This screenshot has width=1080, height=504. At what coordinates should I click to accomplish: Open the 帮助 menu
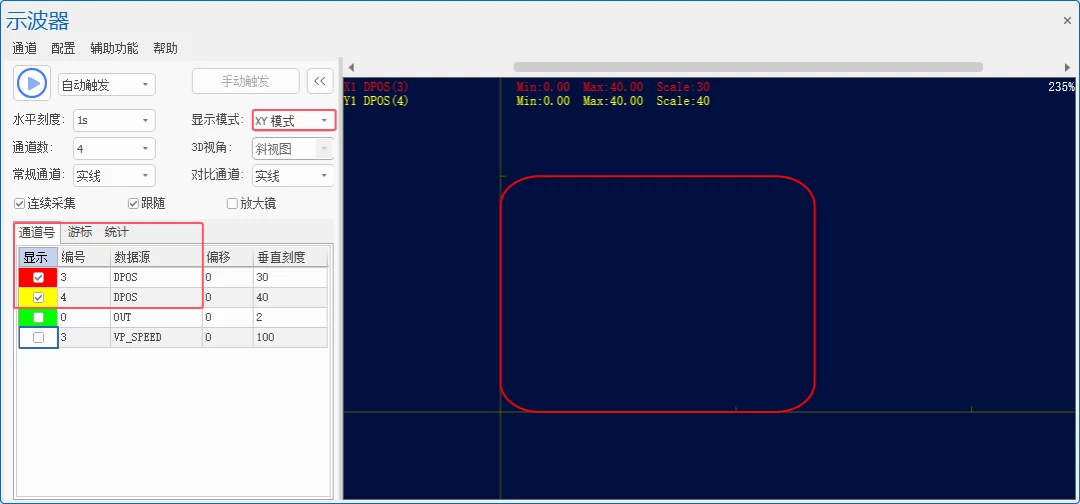[x=165, y=48]
